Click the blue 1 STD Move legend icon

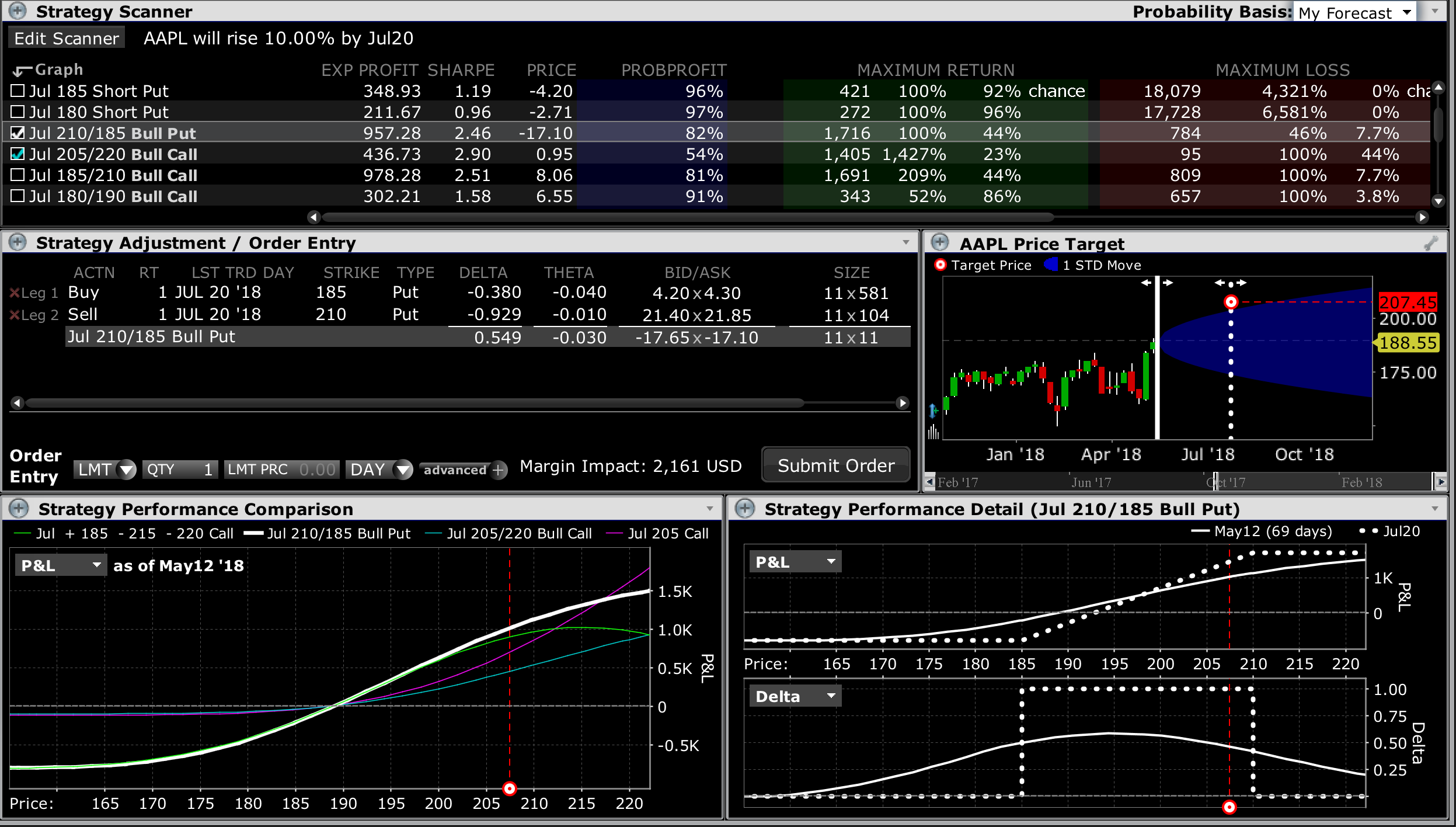[1051, 265]
